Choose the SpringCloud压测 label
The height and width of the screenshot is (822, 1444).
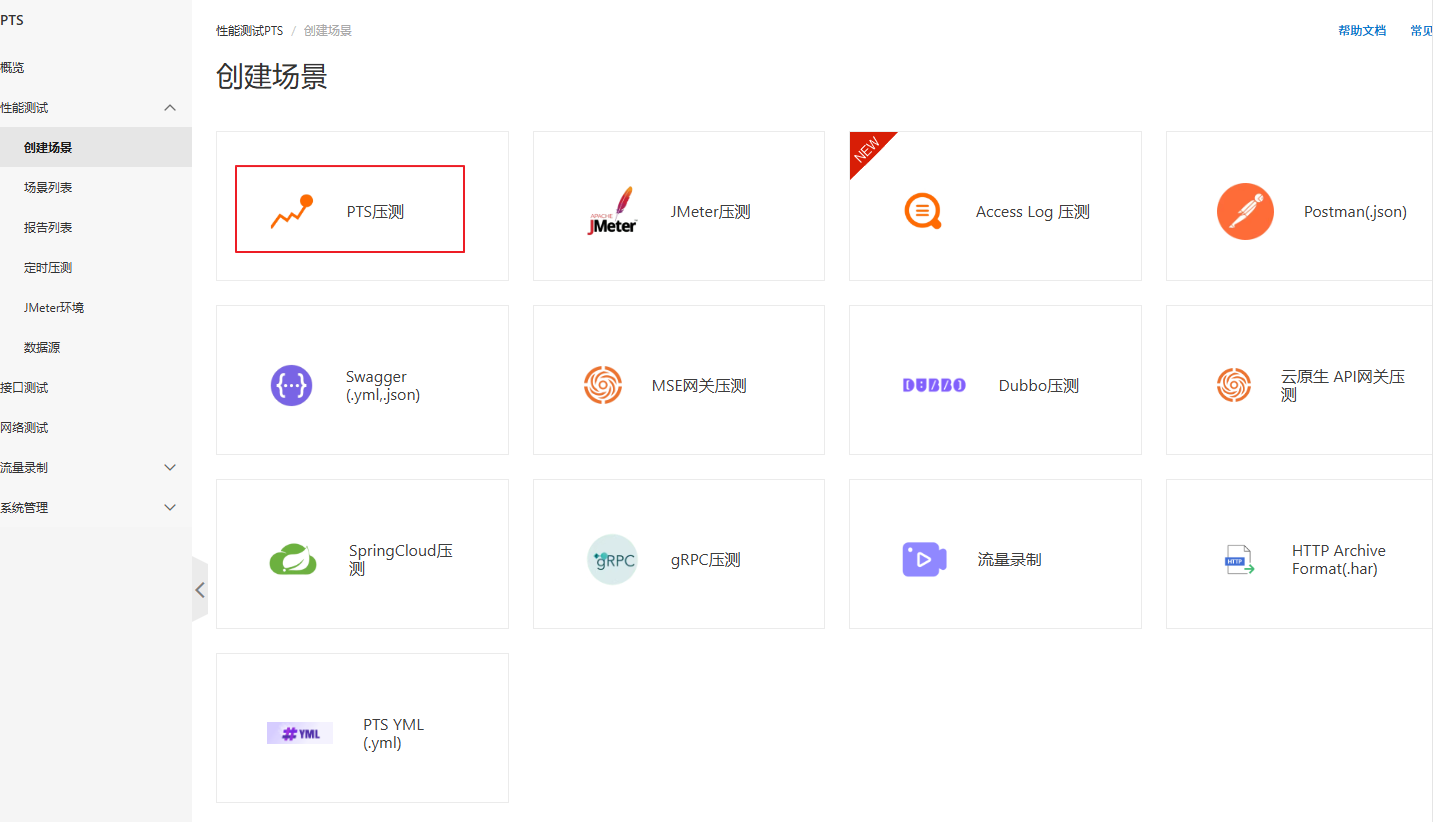tap(401, 560)
